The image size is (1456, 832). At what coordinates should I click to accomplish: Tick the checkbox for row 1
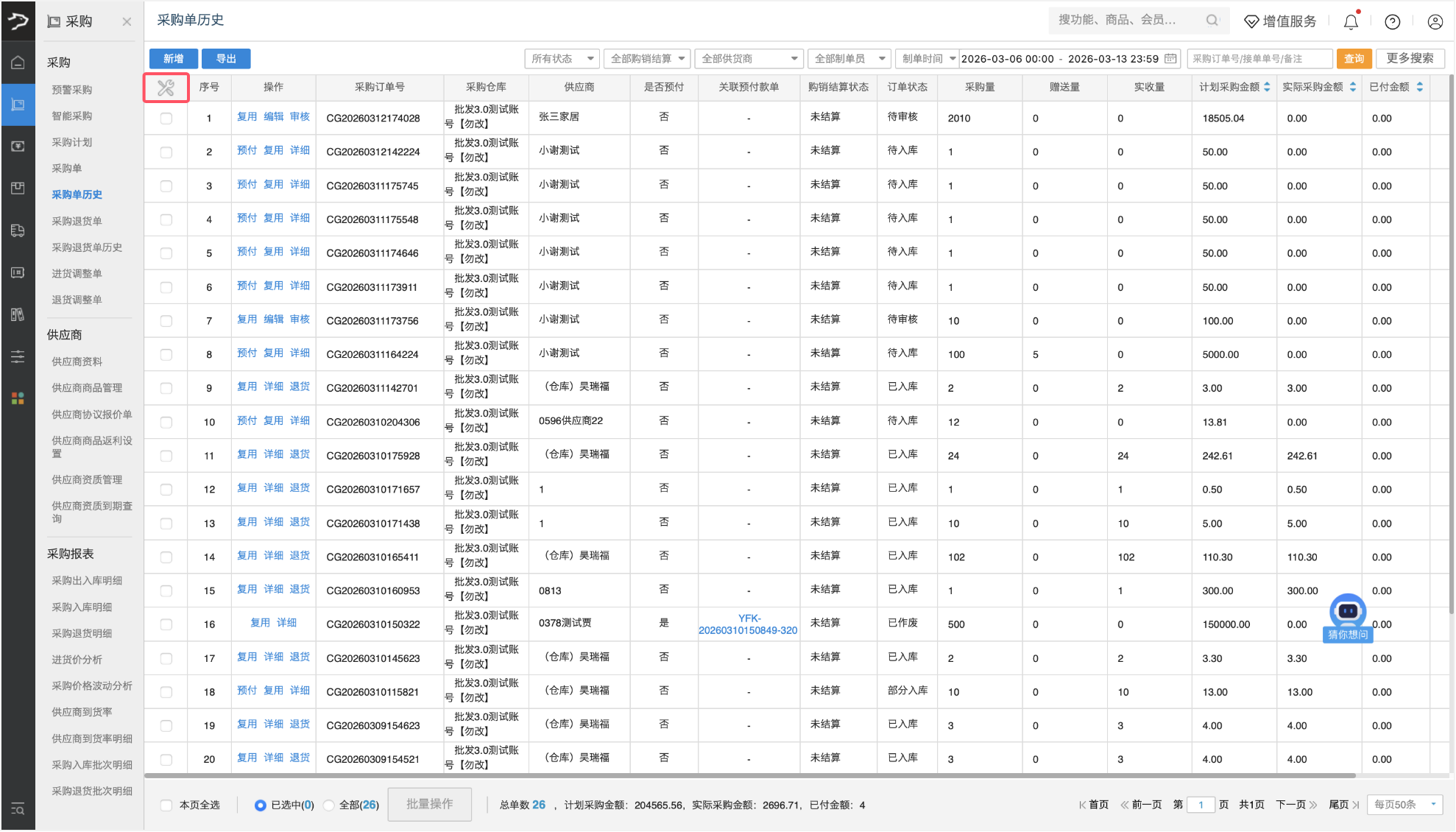coord(166,119)
